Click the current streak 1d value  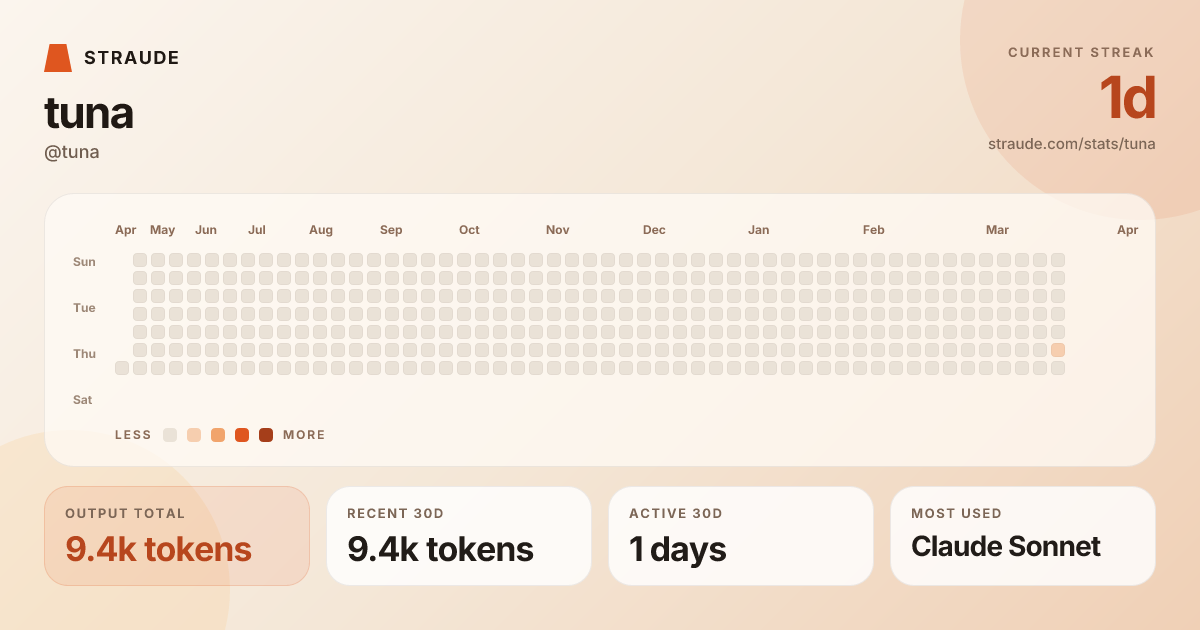click(1127, 98)
